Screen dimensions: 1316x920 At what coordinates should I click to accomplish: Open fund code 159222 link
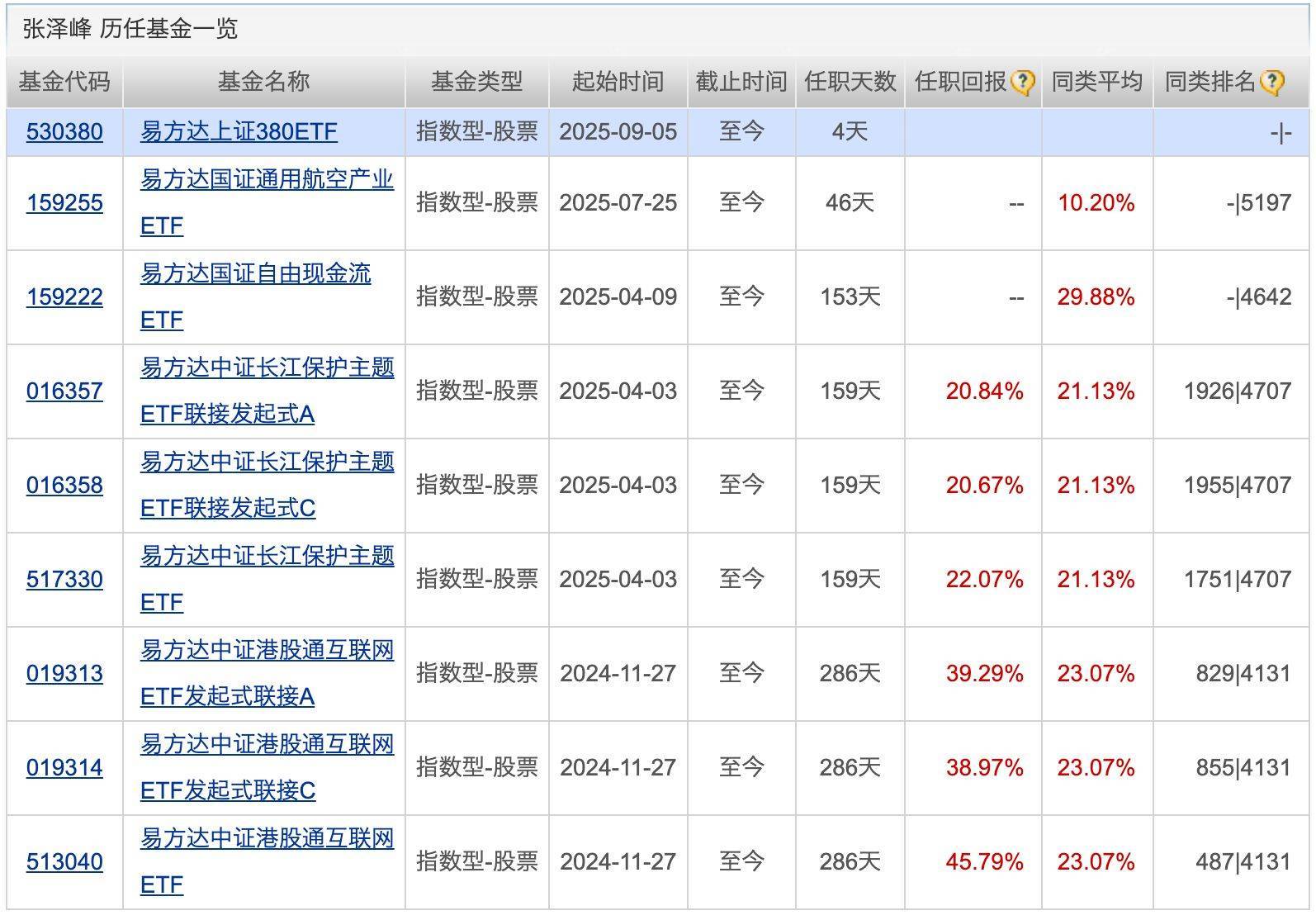click(x=64, y=296)
